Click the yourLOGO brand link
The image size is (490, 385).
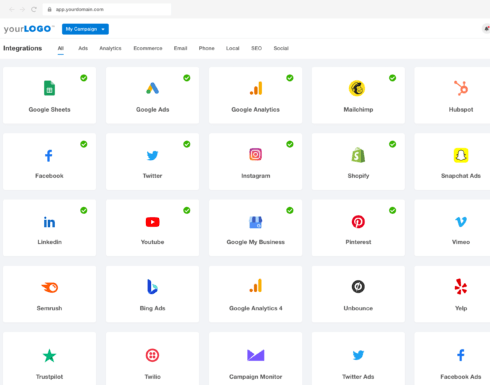click(29, 29)
